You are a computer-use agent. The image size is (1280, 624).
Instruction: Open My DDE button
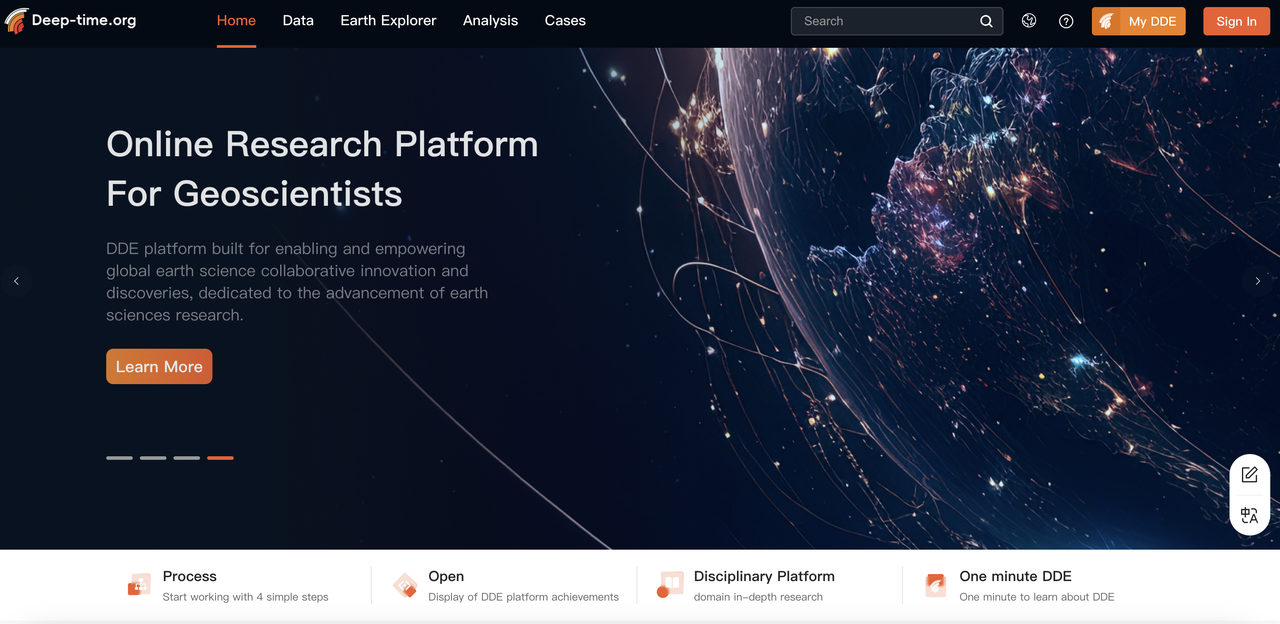pyautogui.click(x=1138, y=21)
